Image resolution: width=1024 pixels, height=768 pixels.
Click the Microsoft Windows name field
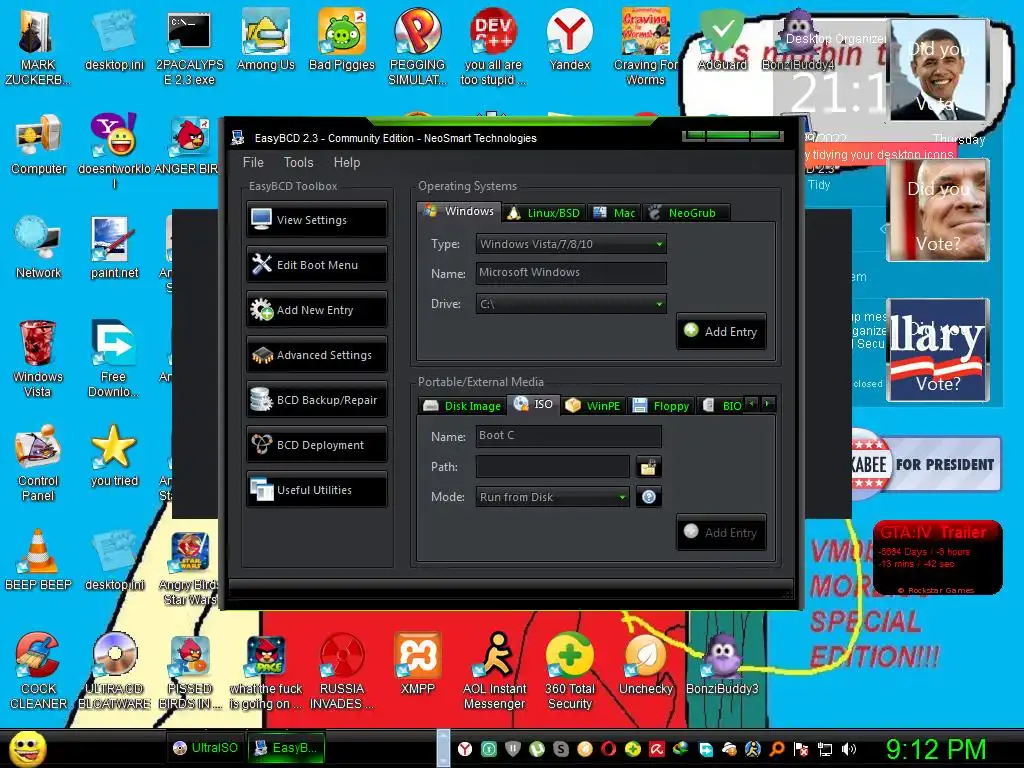coord(571,273)
